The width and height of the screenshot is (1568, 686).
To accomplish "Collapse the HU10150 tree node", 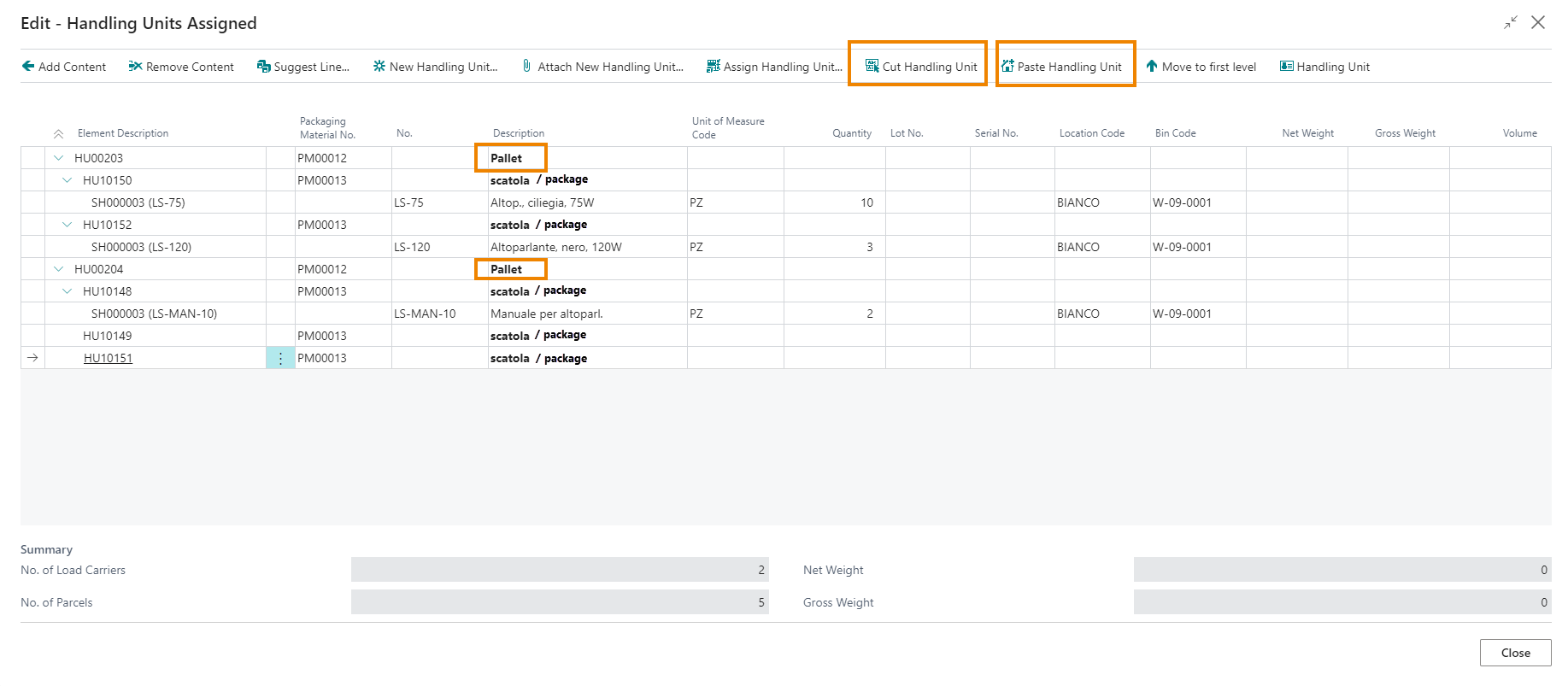I will 67,180.
